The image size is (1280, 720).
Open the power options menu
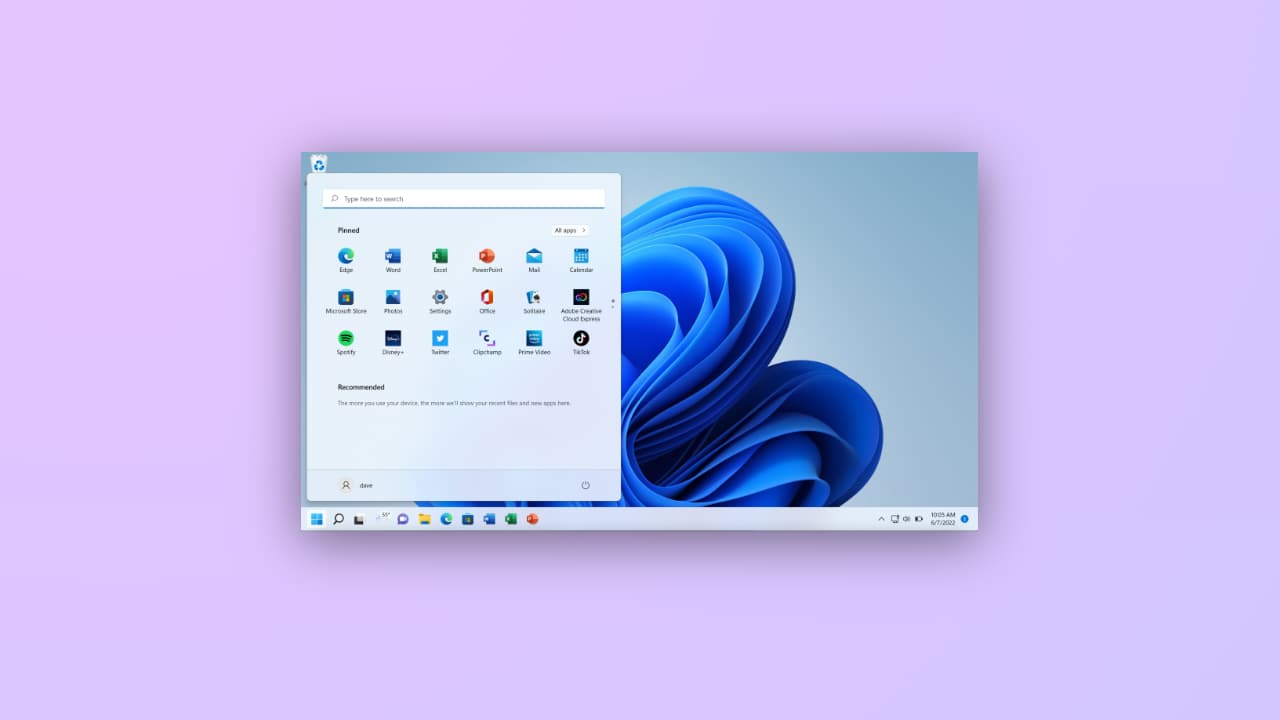[x=585, y=485]
